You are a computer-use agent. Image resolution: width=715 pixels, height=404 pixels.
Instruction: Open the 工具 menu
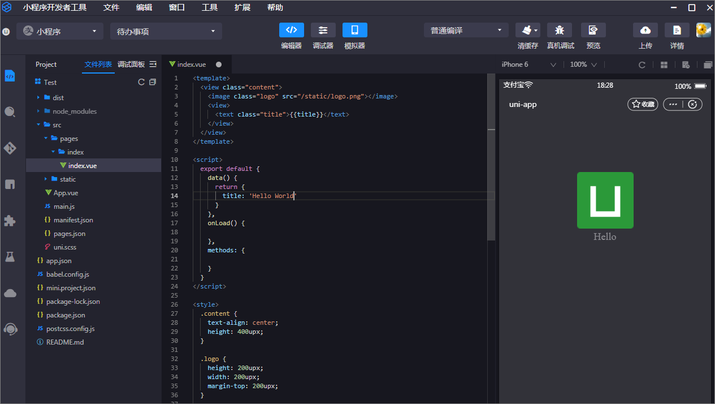(209, 7)
